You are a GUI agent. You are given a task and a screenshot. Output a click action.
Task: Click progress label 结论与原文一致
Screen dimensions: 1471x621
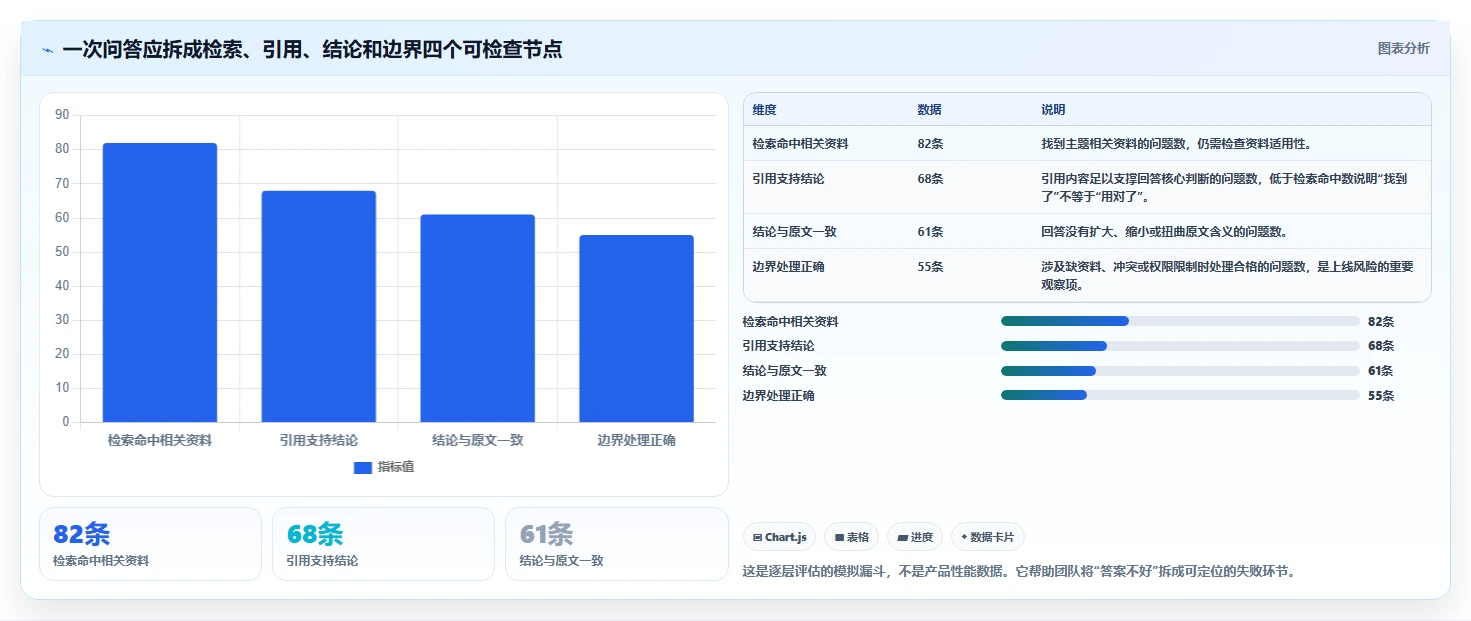pyautogui.click(x=785, y=371)
